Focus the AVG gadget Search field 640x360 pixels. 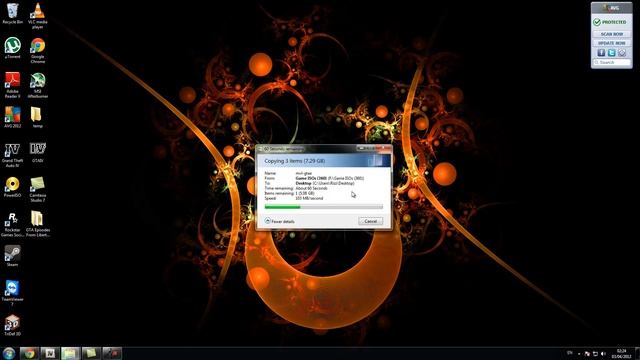(x=611, y=62)
